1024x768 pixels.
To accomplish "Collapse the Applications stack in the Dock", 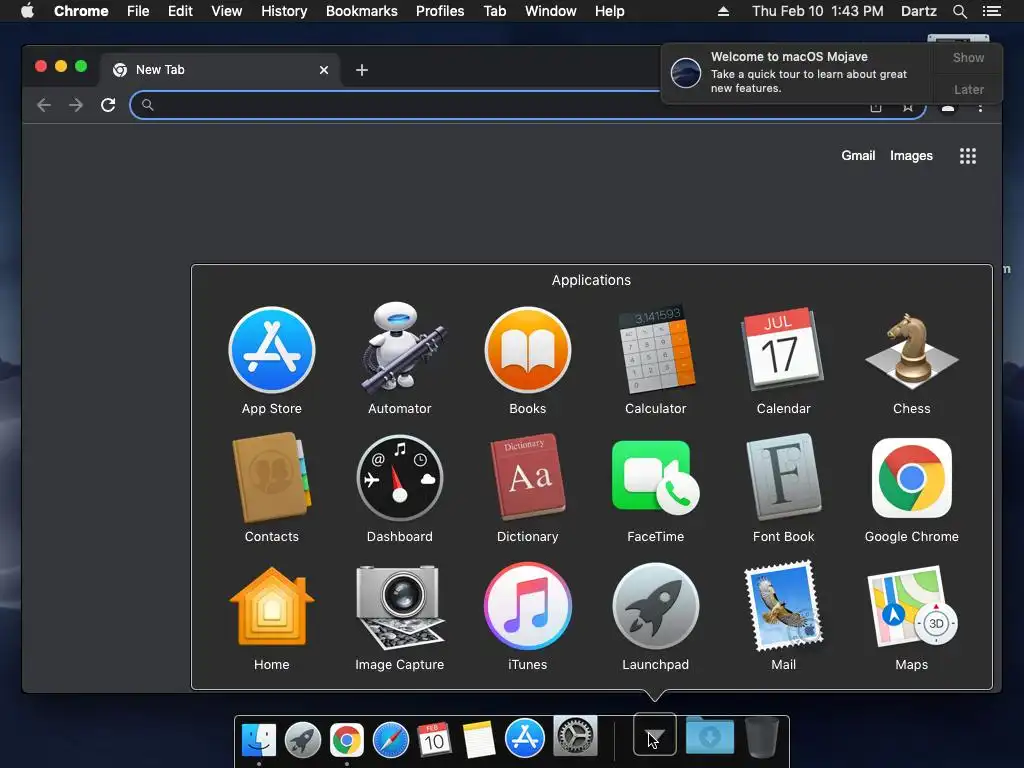I will click(x=654, y=735).
